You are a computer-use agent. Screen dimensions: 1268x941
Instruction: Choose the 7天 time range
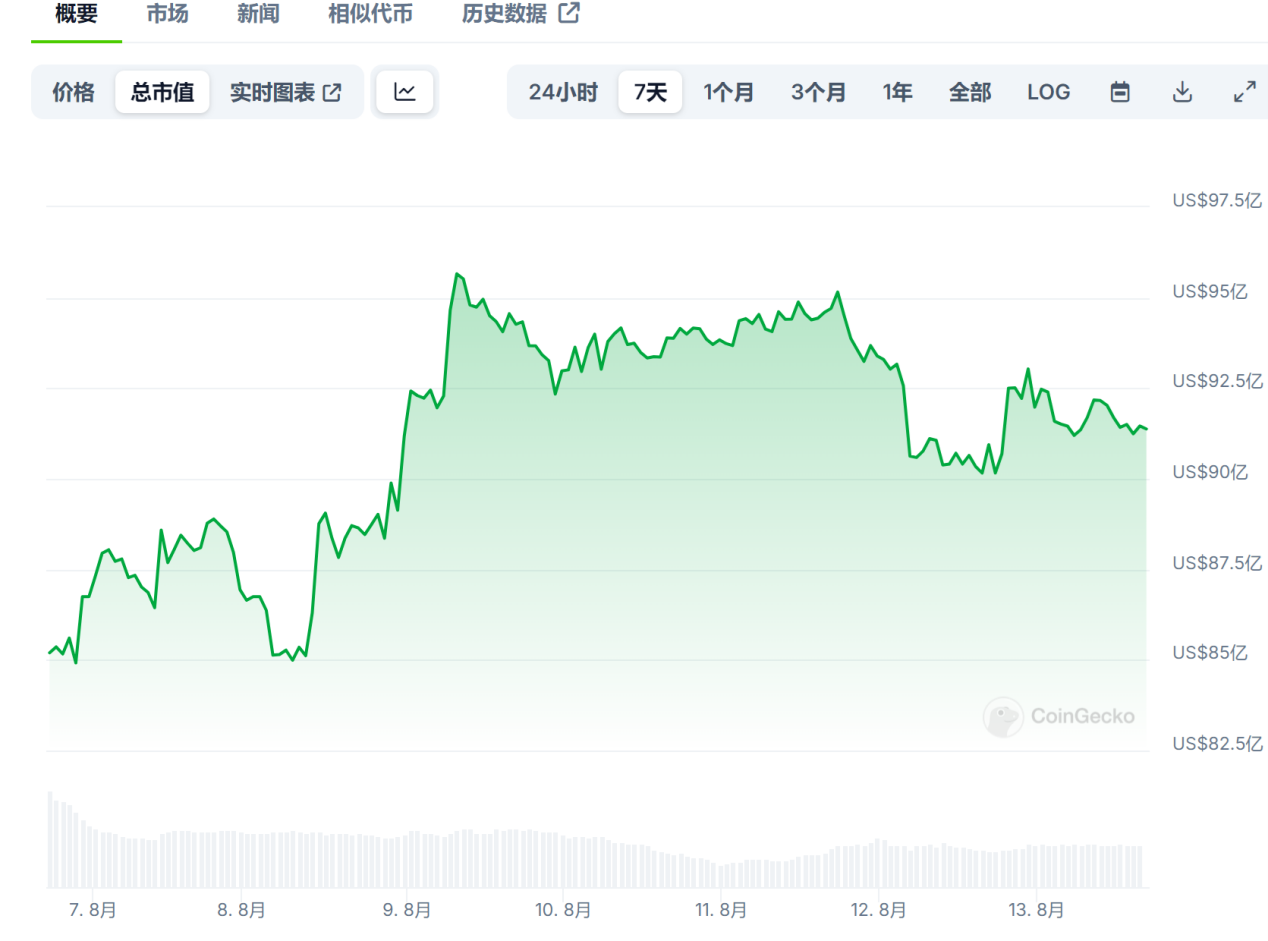650,92
